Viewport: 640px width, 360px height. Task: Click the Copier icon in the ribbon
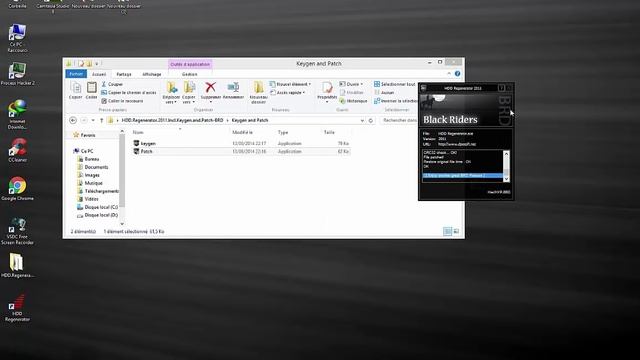(x=76, y=90)
